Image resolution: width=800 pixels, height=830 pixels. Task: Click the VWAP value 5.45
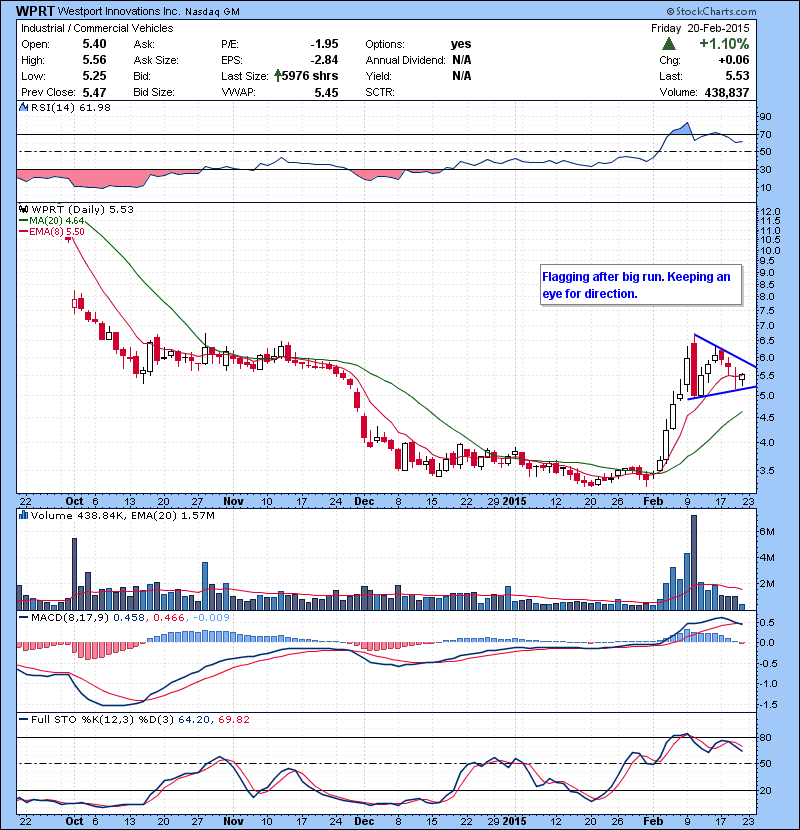pyautogui.click(x=326, y=93)
